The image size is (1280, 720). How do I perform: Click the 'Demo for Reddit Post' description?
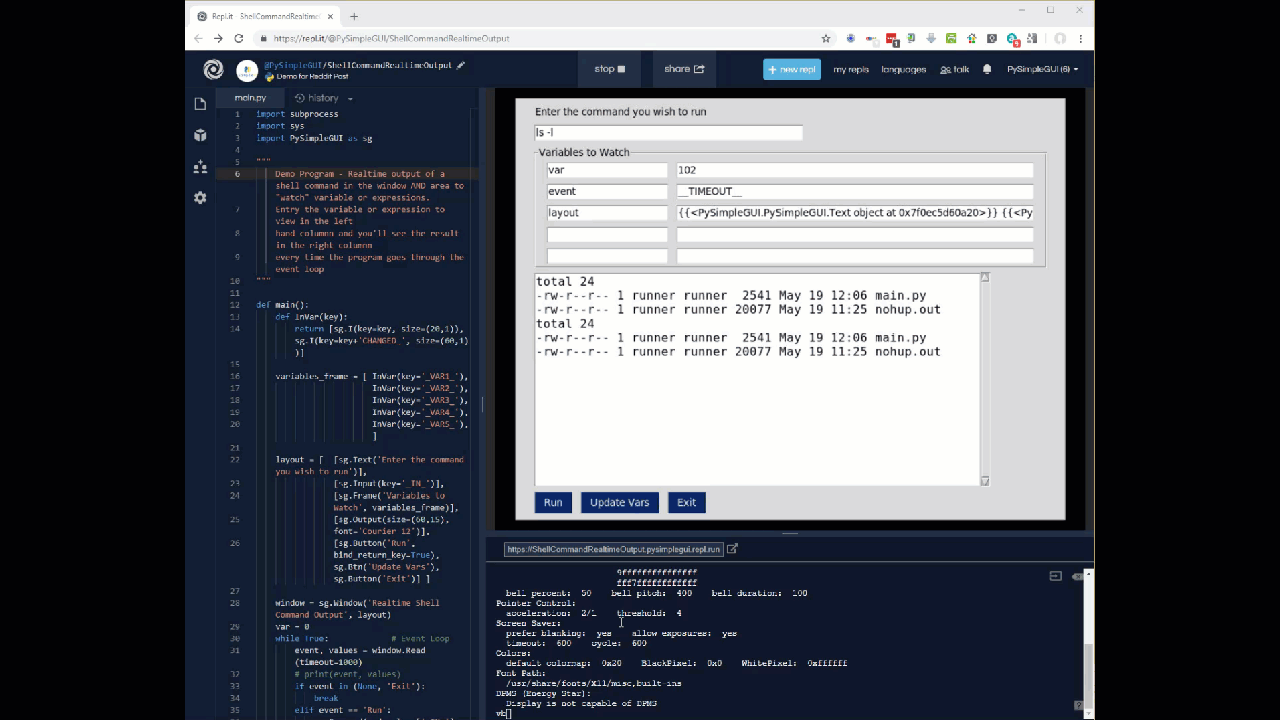[x=312, y=76]
